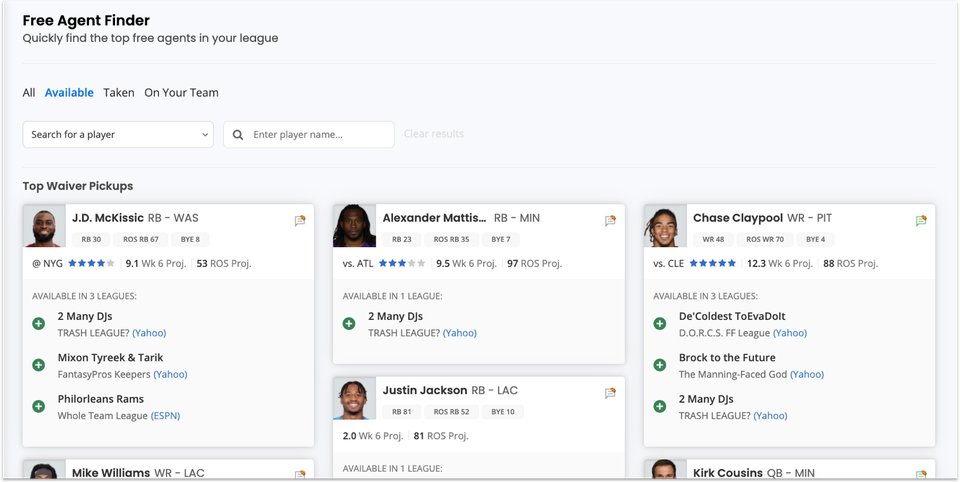
Task: Add Claypool to Brock to the Future team
Action: tap(659, 365)
